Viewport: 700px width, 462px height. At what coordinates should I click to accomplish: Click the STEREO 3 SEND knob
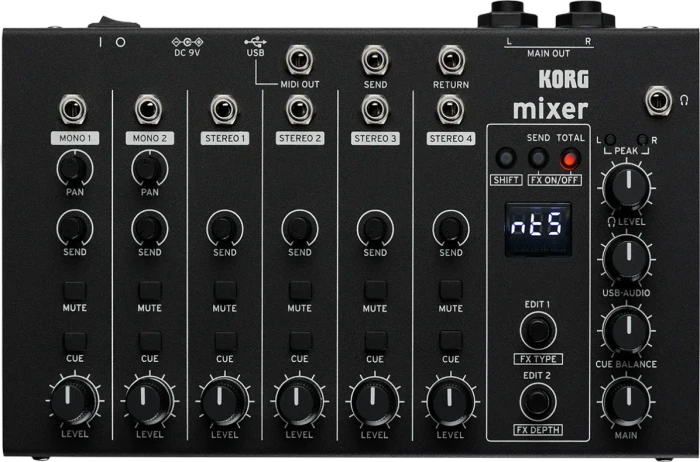click(x=375, y=228)
